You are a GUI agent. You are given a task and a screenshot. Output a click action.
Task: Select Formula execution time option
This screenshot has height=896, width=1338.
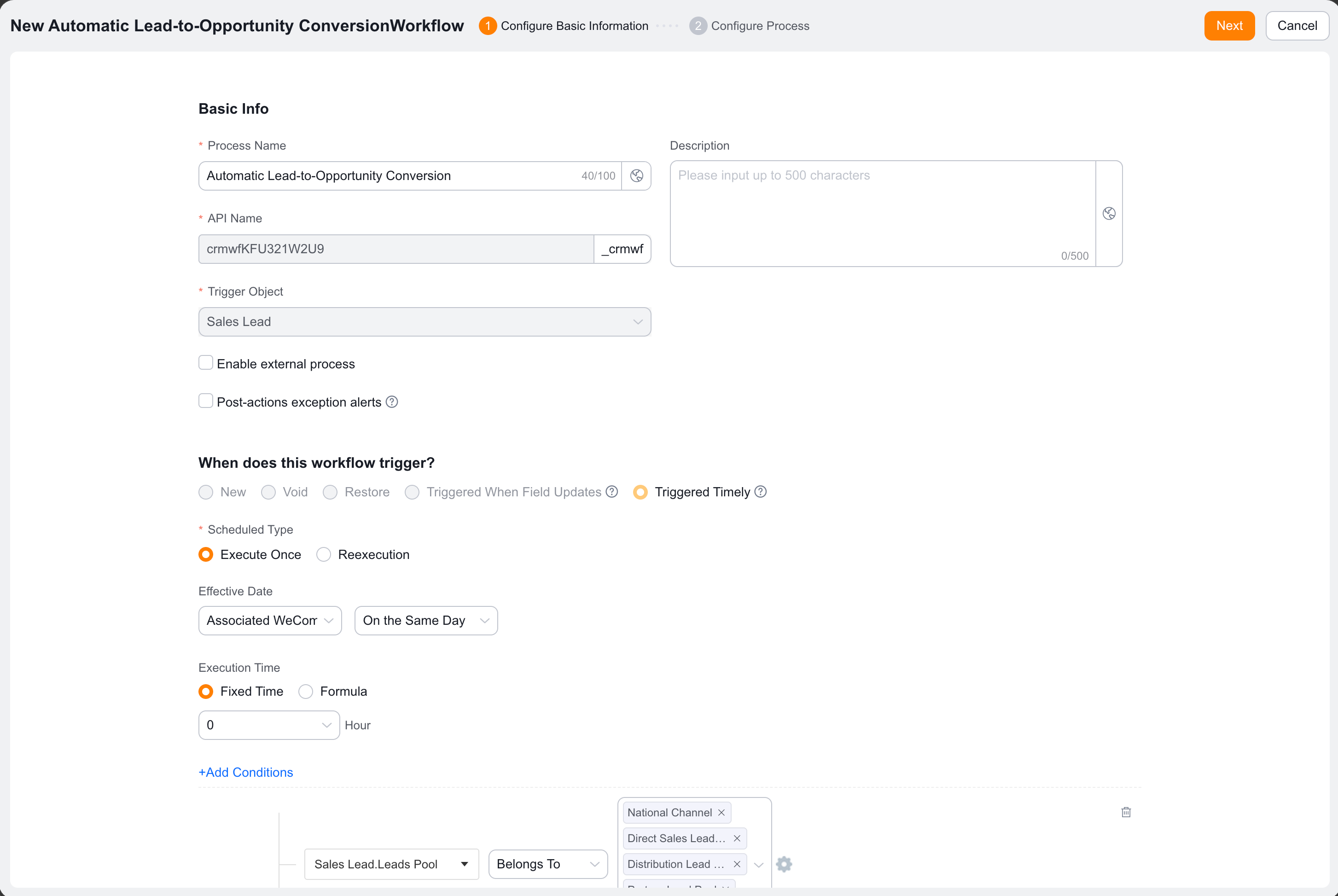(306, 692)
